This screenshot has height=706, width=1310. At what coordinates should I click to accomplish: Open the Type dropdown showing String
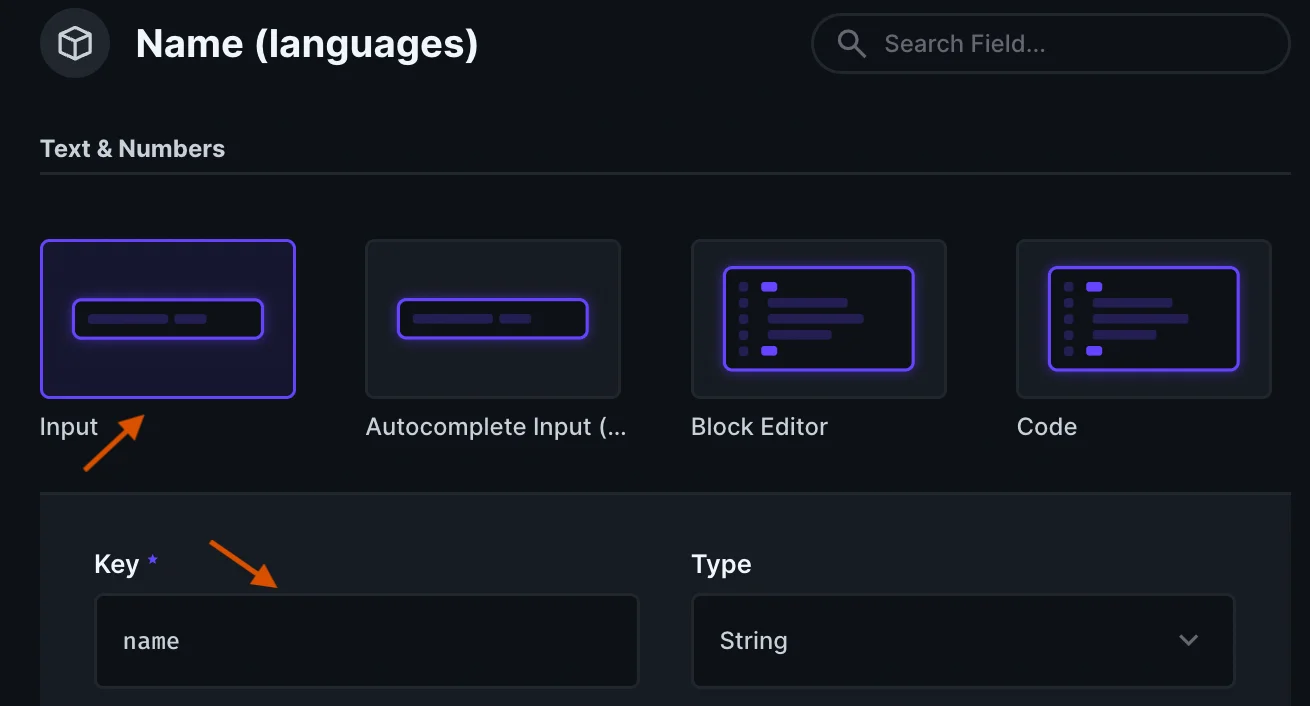[x=962, y=641]
